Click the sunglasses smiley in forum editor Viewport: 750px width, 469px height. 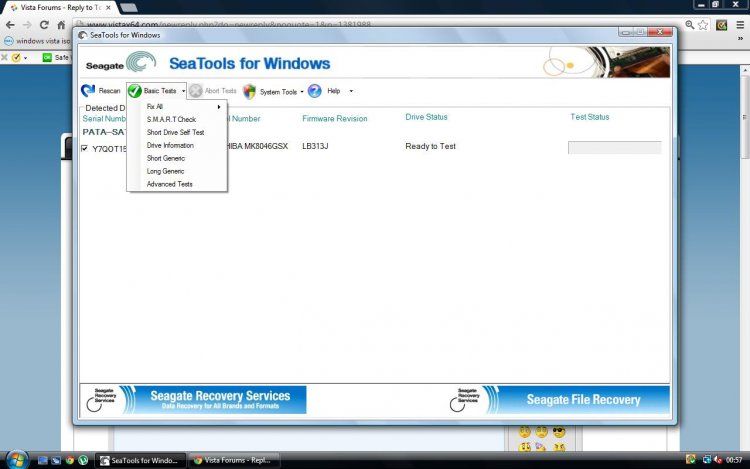tap(558, 432)
